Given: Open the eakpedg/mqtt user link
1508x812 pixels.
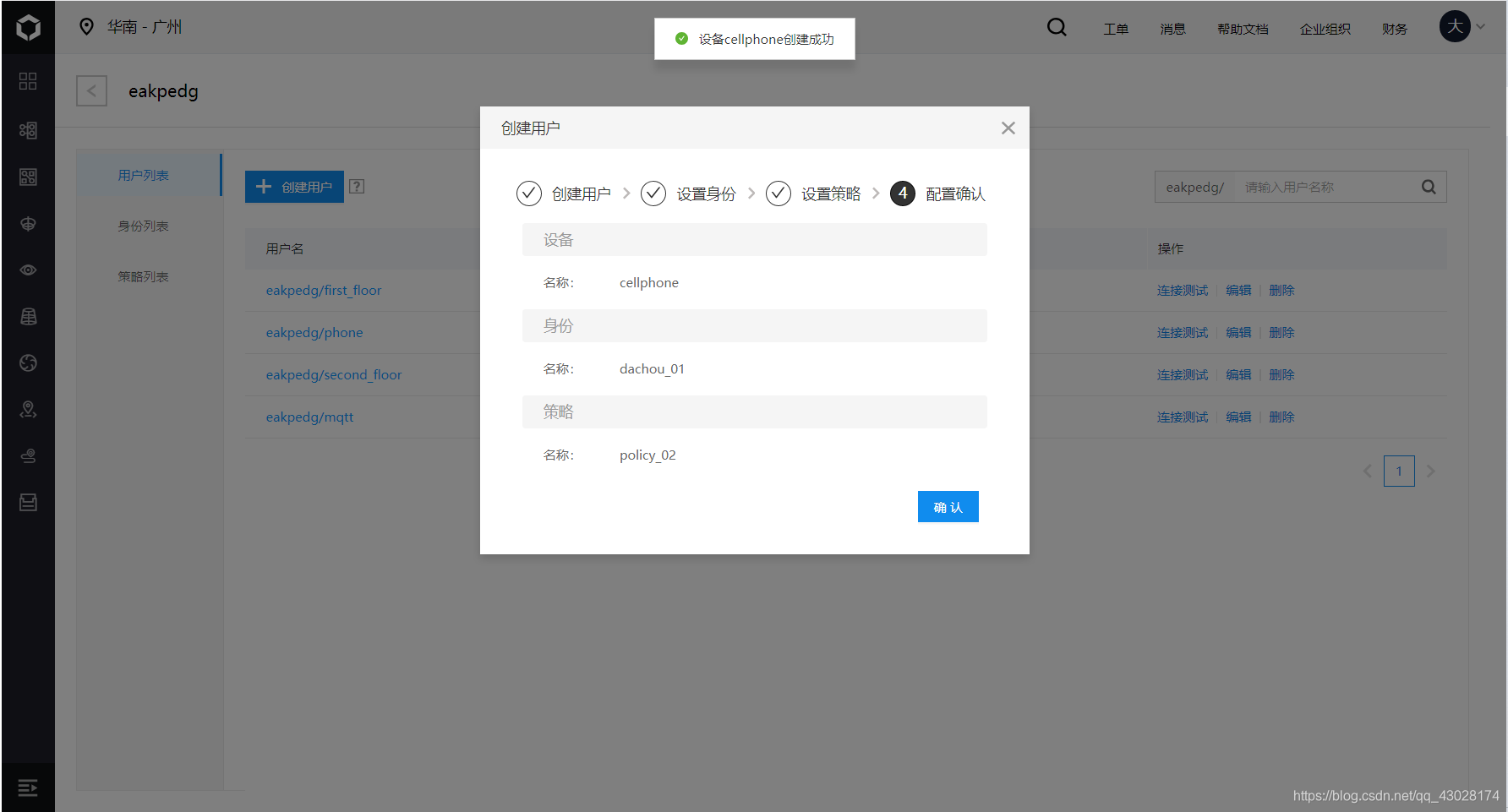Looking at the screenshot, I should [x=309, y=417].
